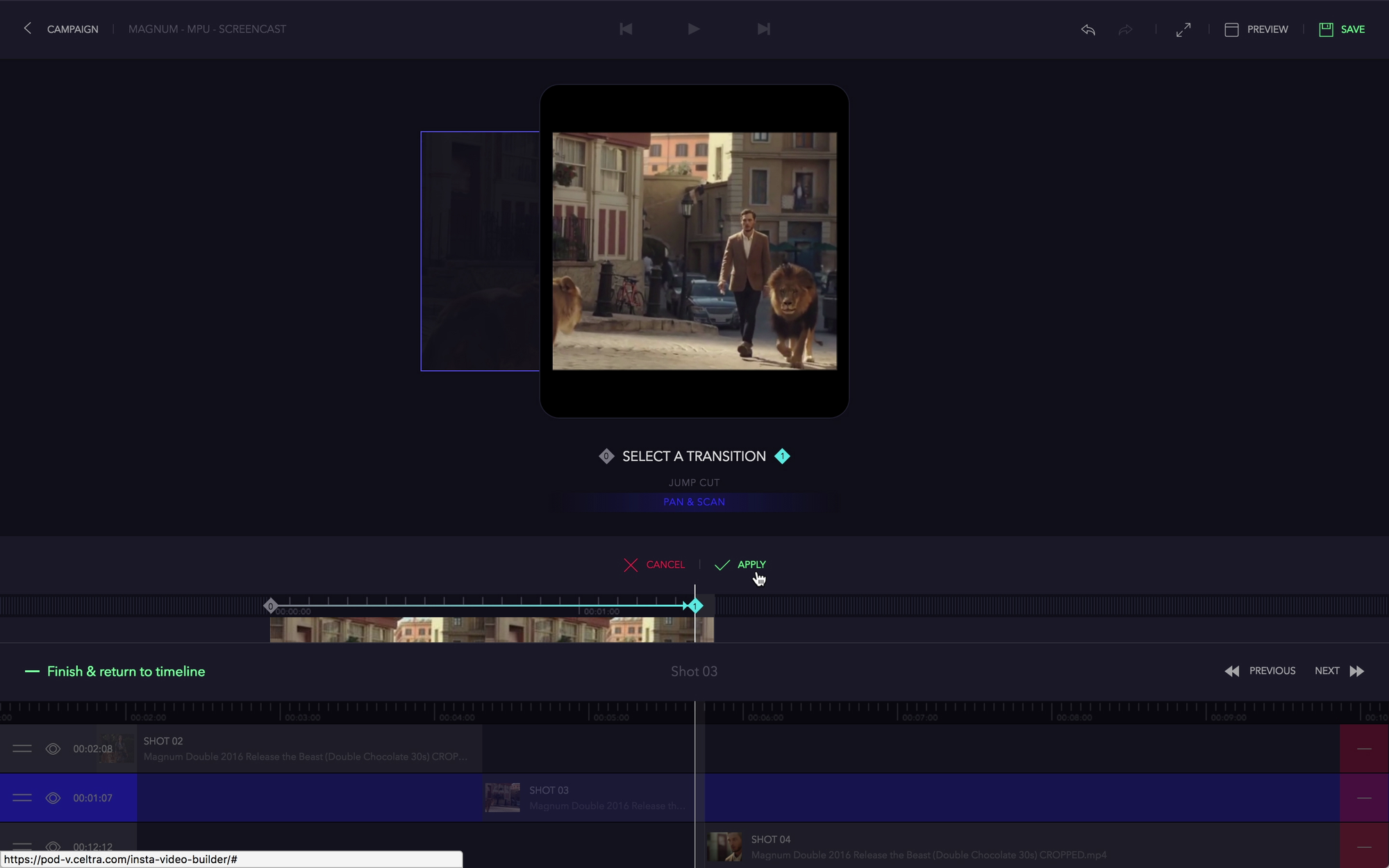The image size is (1389, 868).
Task: Redo the last undone action
Action: coord(1125,29)
